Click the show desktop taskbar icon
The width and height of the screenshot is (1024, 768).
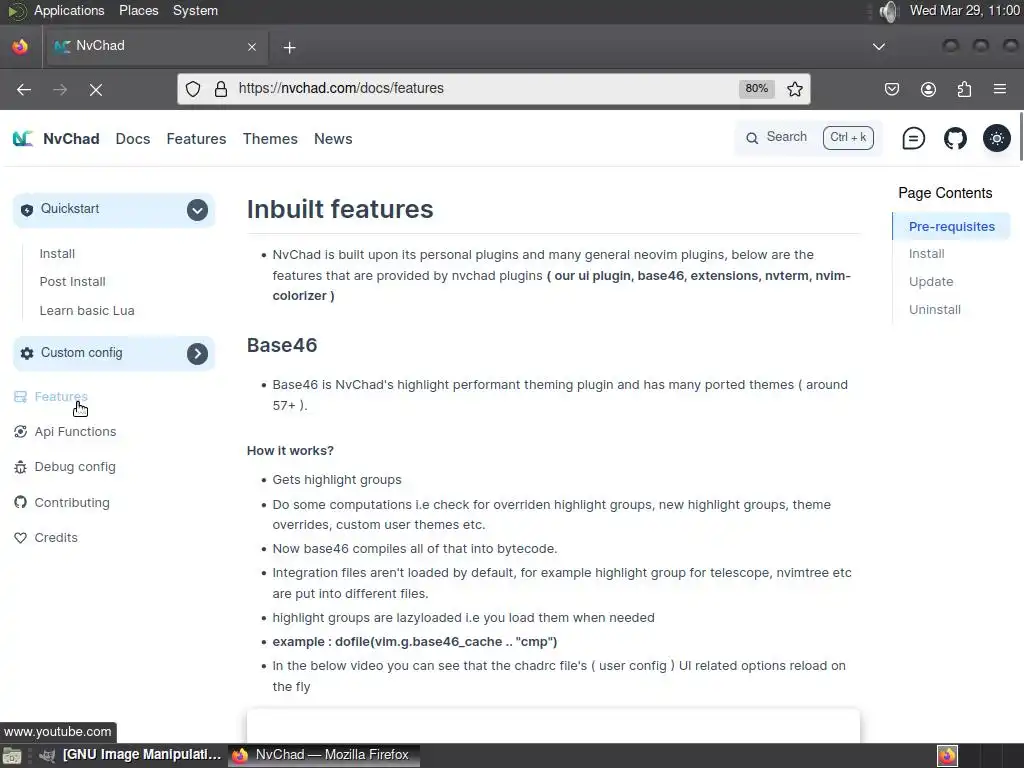pyautogui.click(x=12, y=756)
